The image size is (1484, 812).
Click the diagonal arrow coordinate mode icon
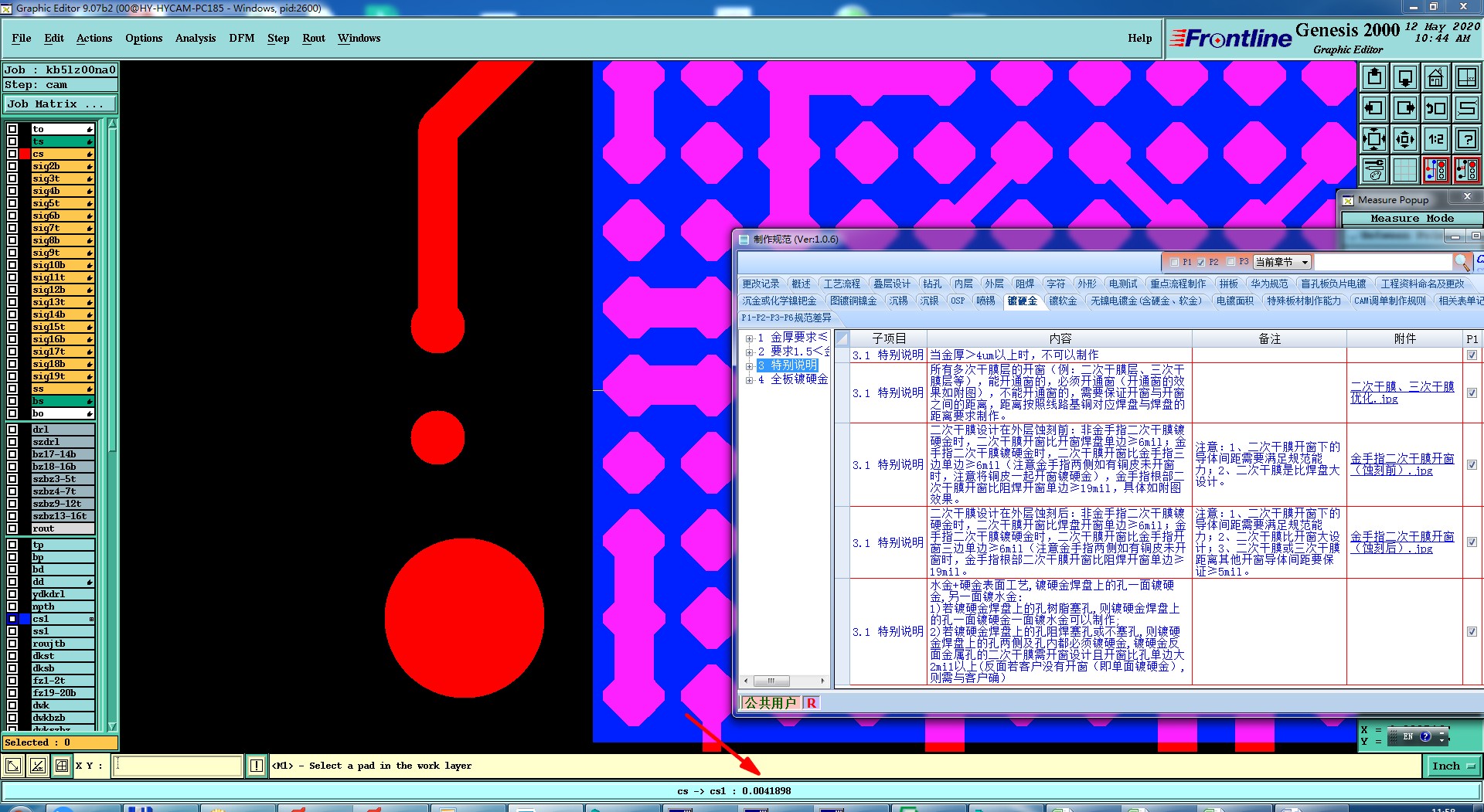(13, 766)
